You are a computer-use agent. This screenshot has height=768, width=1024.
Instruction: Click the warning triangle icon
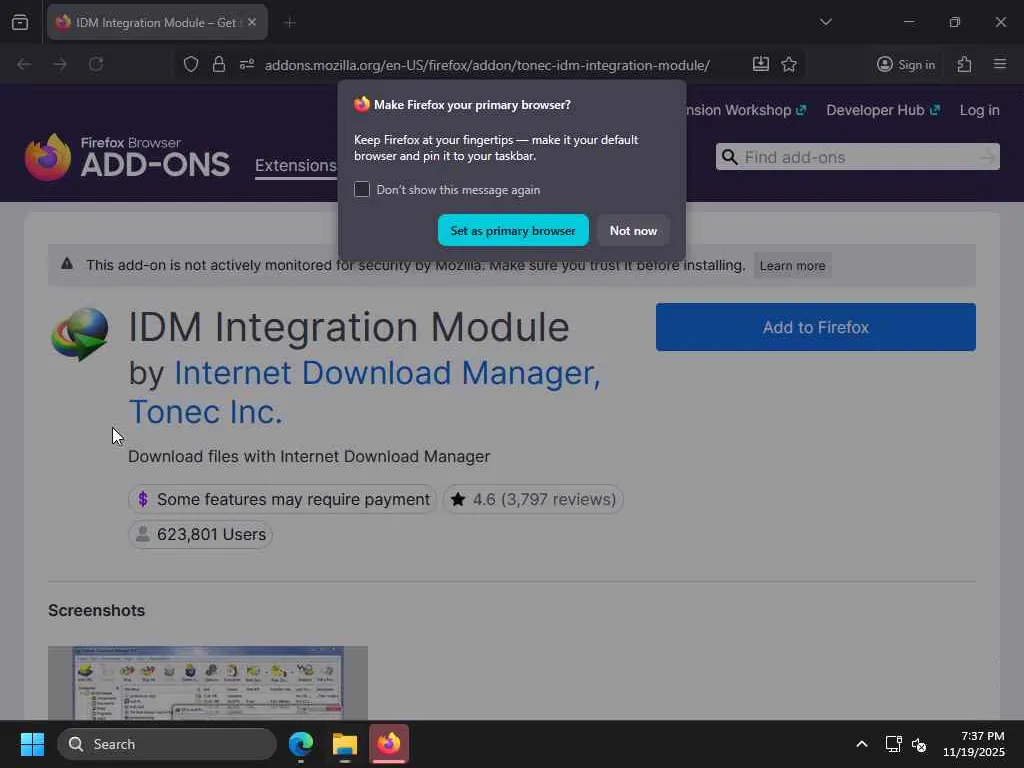click(x=67, y=264)
